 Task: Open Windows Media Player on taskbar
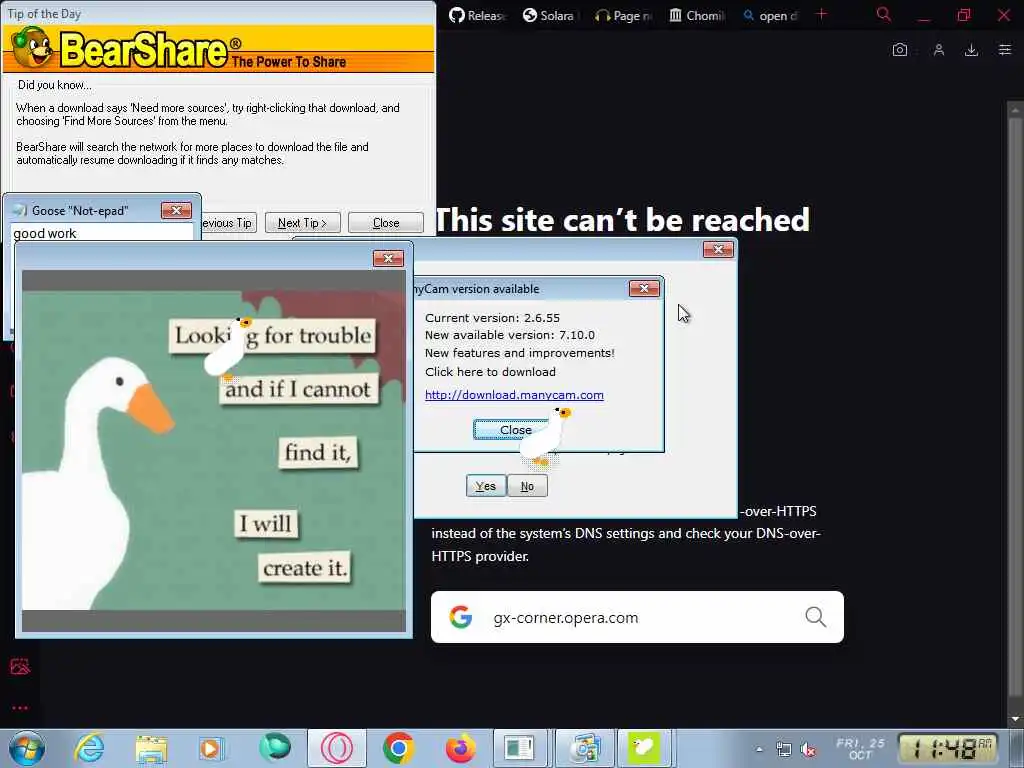(212, 748)
